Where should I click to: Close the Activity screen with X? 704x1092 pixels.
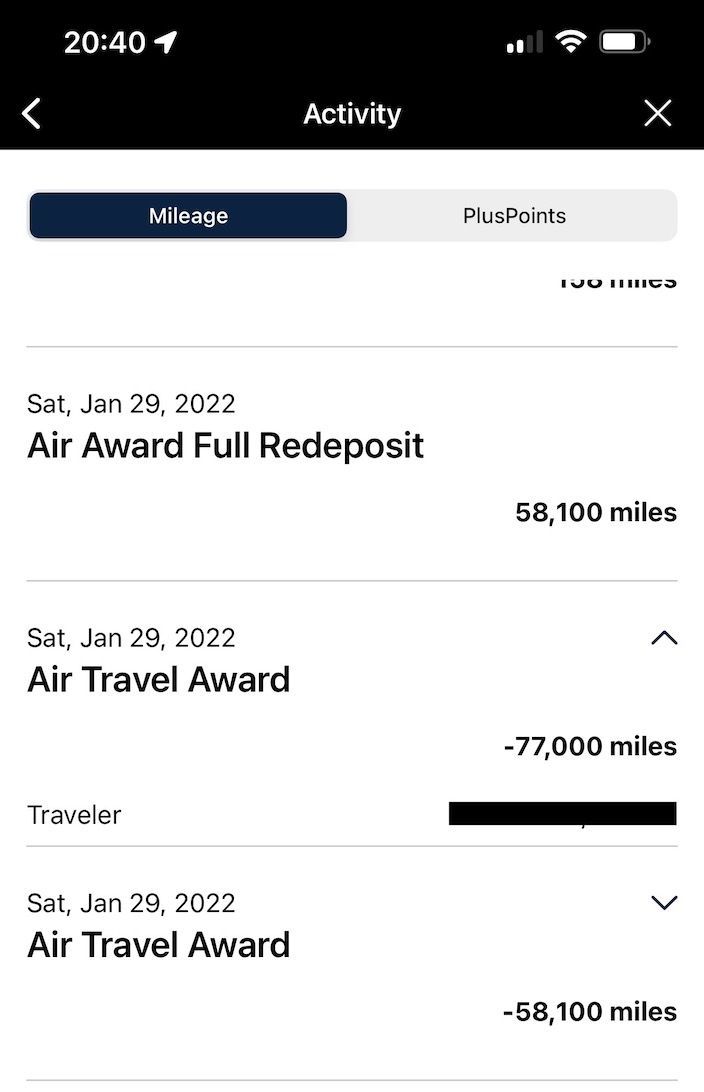pos(657,114)
